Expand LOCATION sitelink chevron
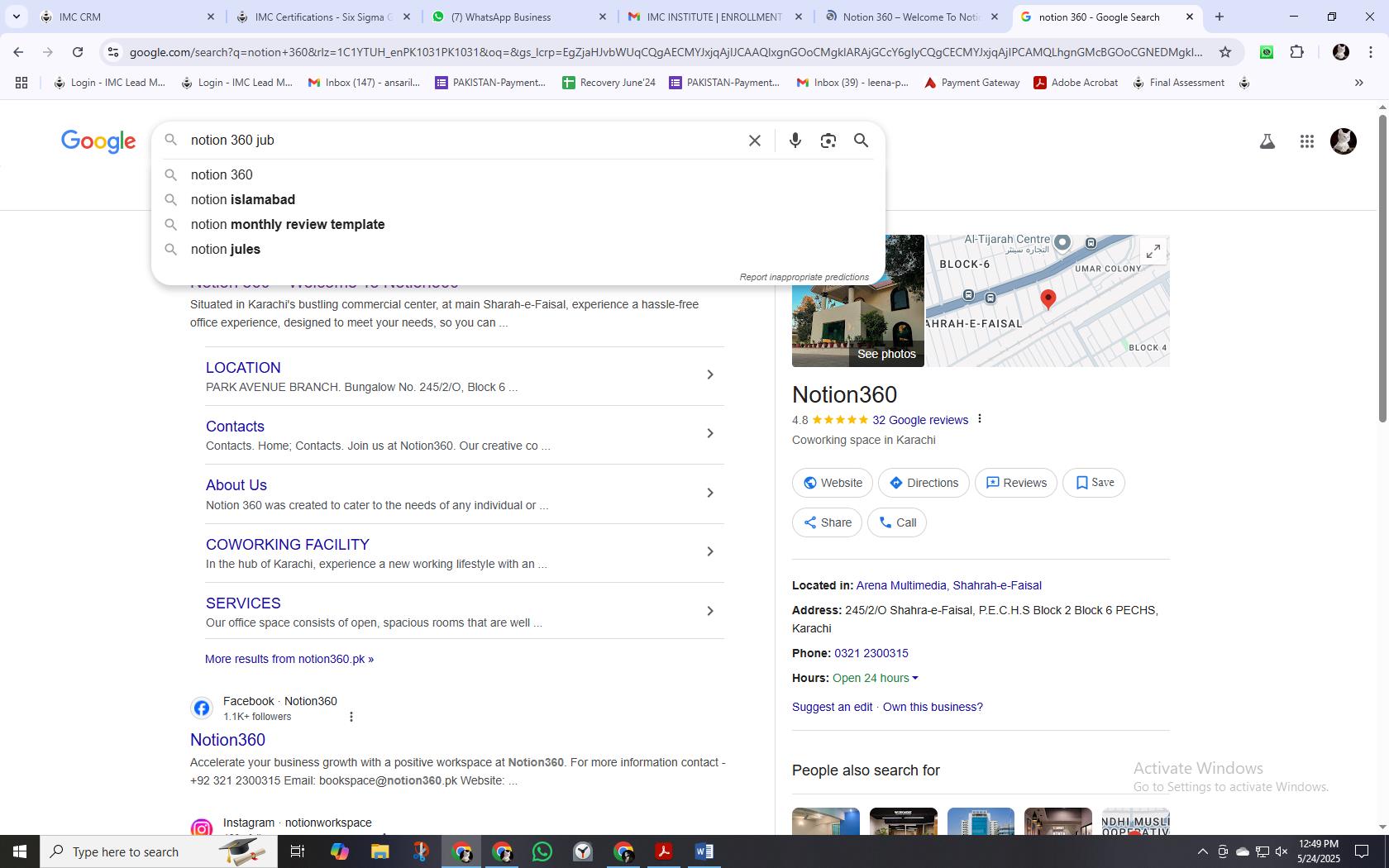This screenshot has width=1389, height=868. point(709,374)
